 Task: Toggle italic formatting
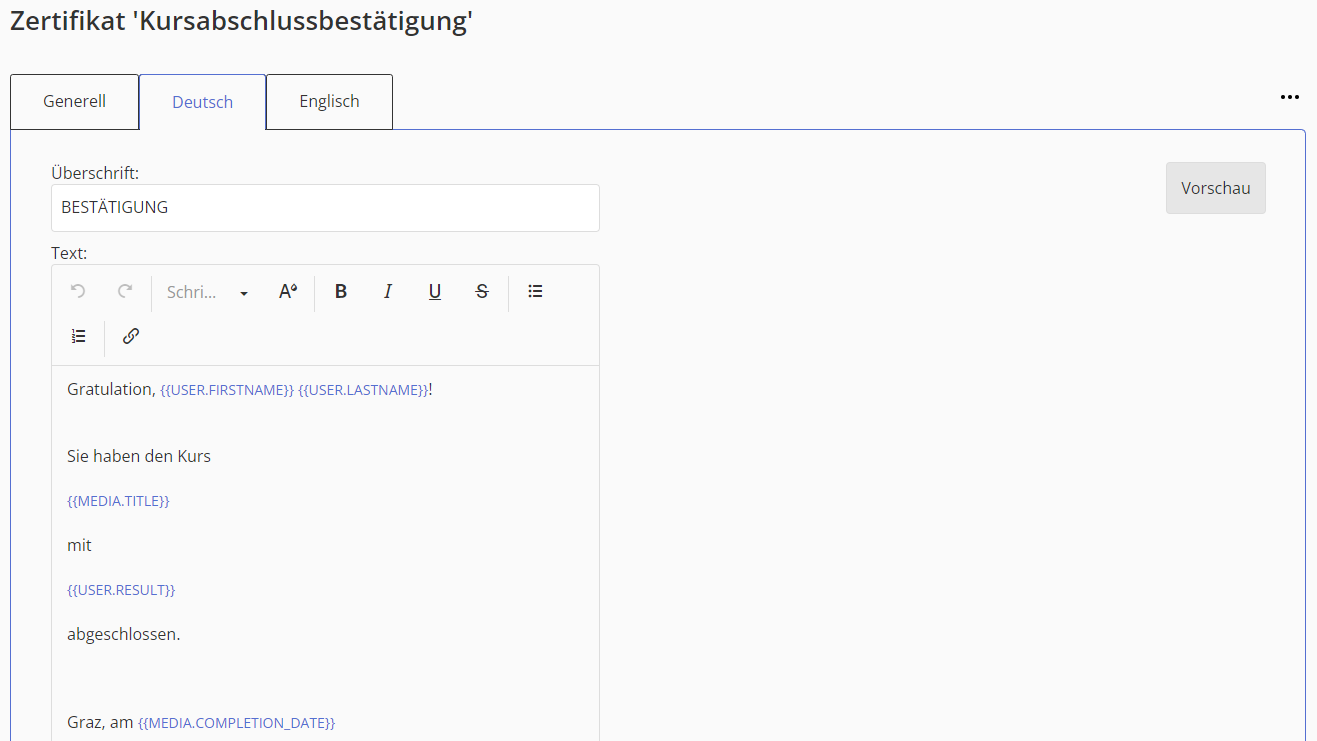coord(388,291)
